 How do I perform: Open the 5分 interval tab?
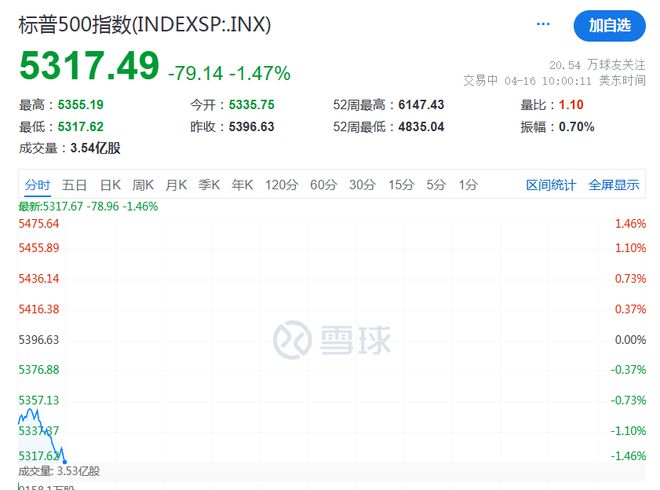coord(436,185)
